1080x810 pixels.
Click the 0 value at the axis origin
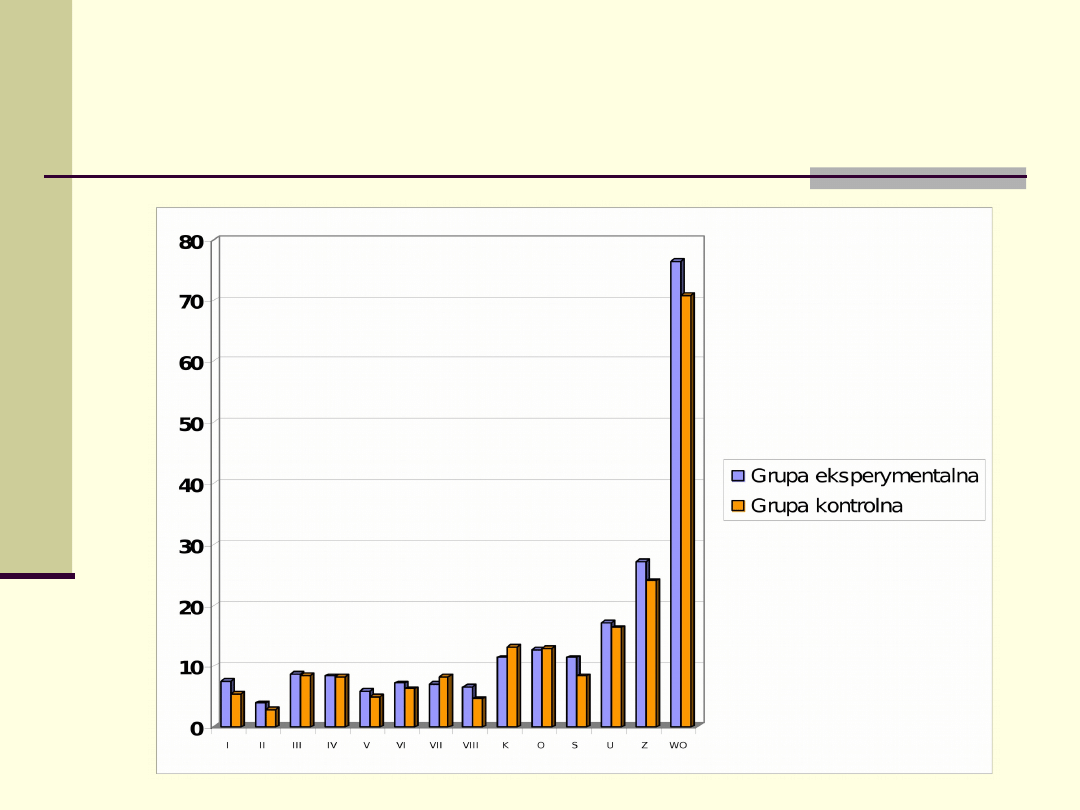[197, 728]
